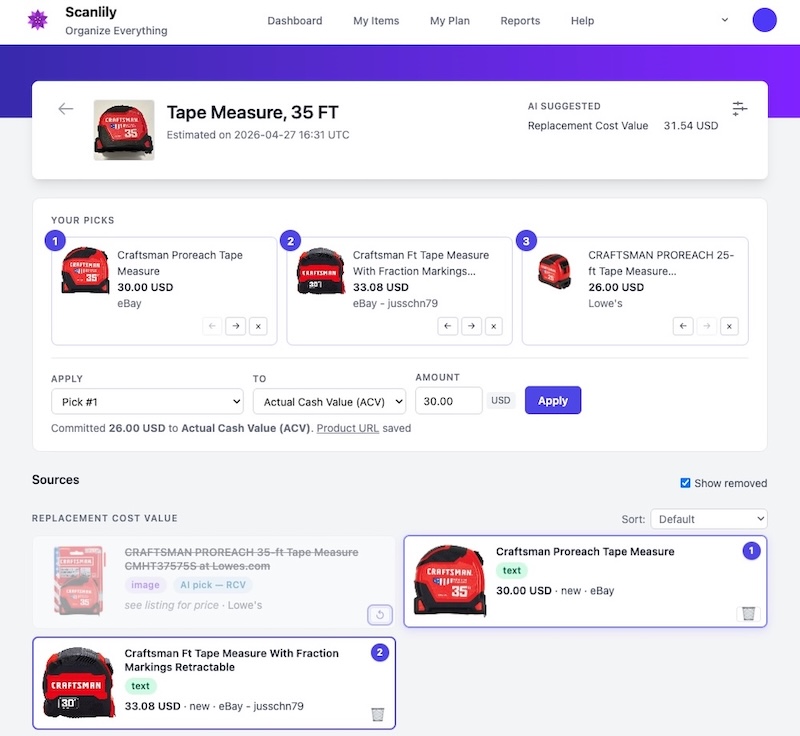
Task: Go back using the left arrow icon
Action: click(66, 109)
